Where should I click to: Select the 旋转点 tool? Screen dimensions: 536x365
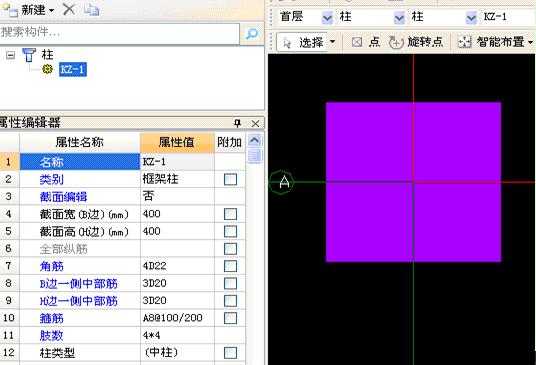coord(416,42)
